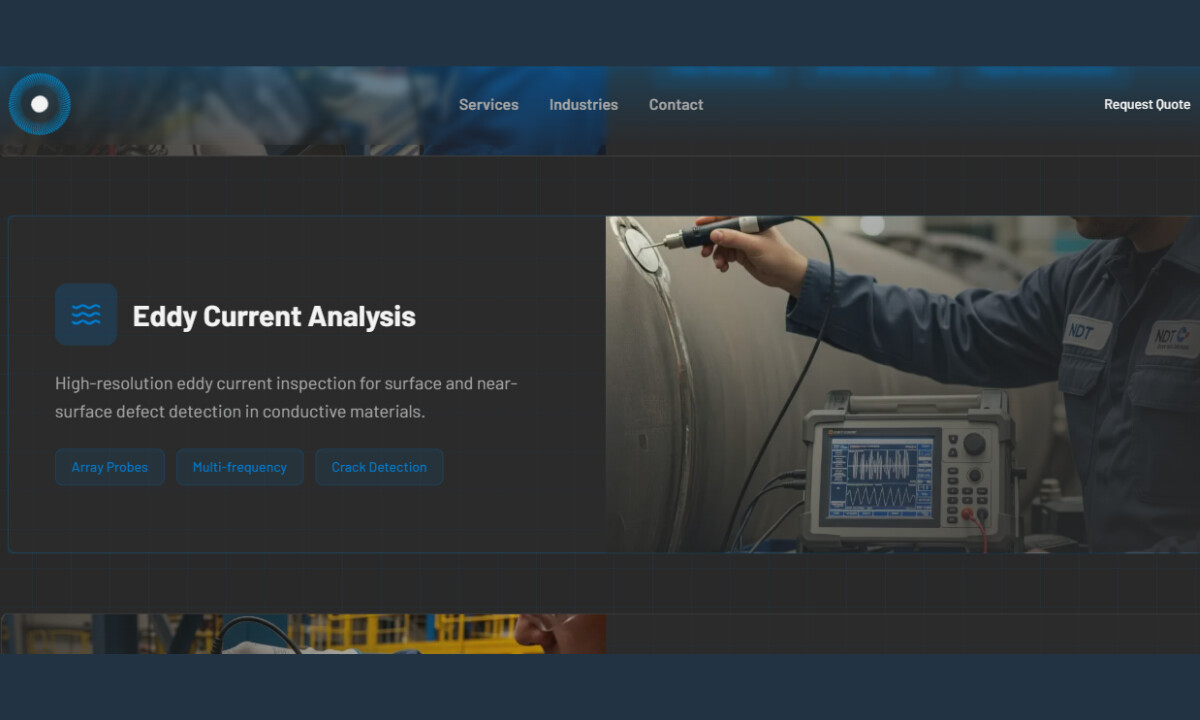Toggle the Array Probes capability tag
This screenshot has height=720, width=1200.
pyautogui.click(x=109, y=467)
